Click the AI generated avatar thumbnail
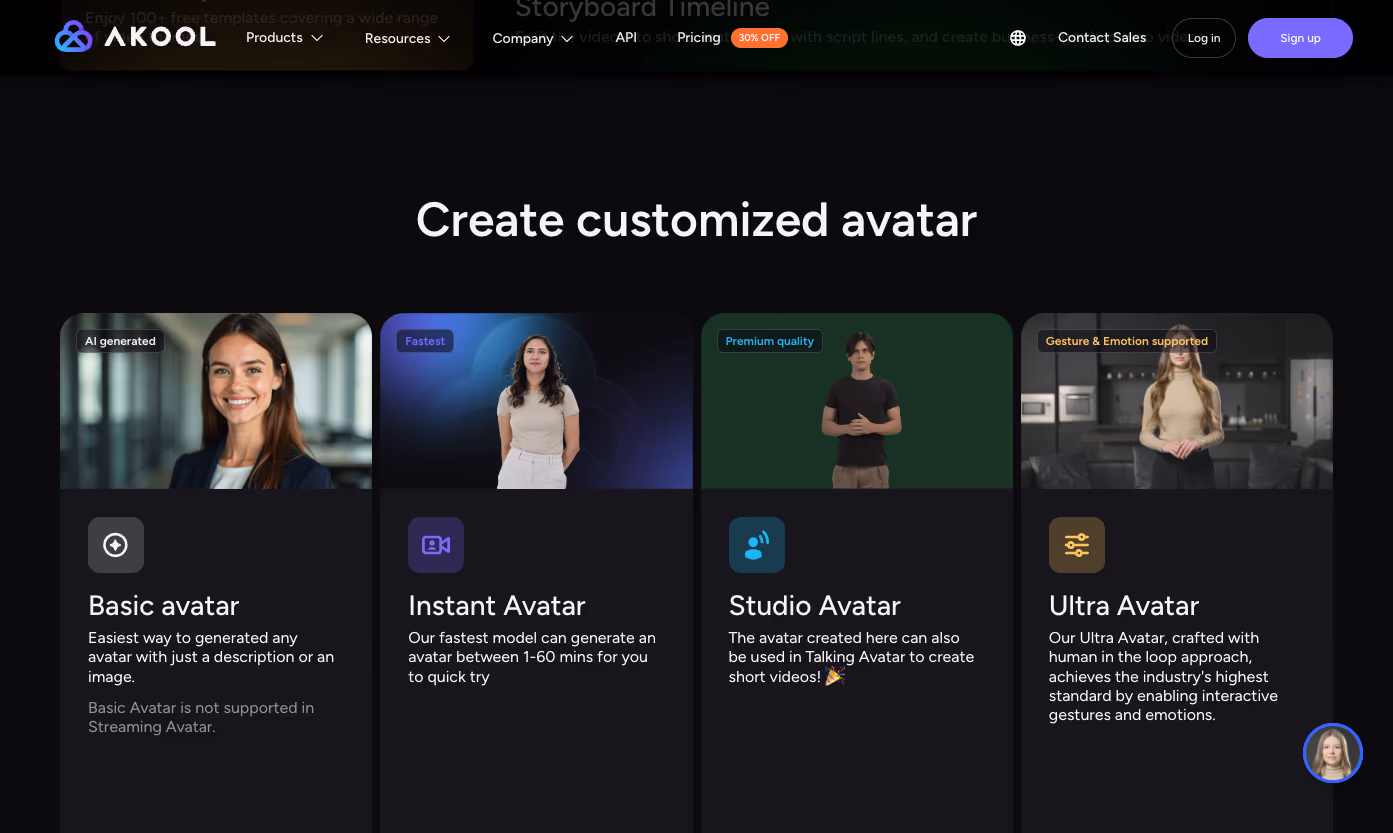The image size is (1393, 833). tap(216, 401)
